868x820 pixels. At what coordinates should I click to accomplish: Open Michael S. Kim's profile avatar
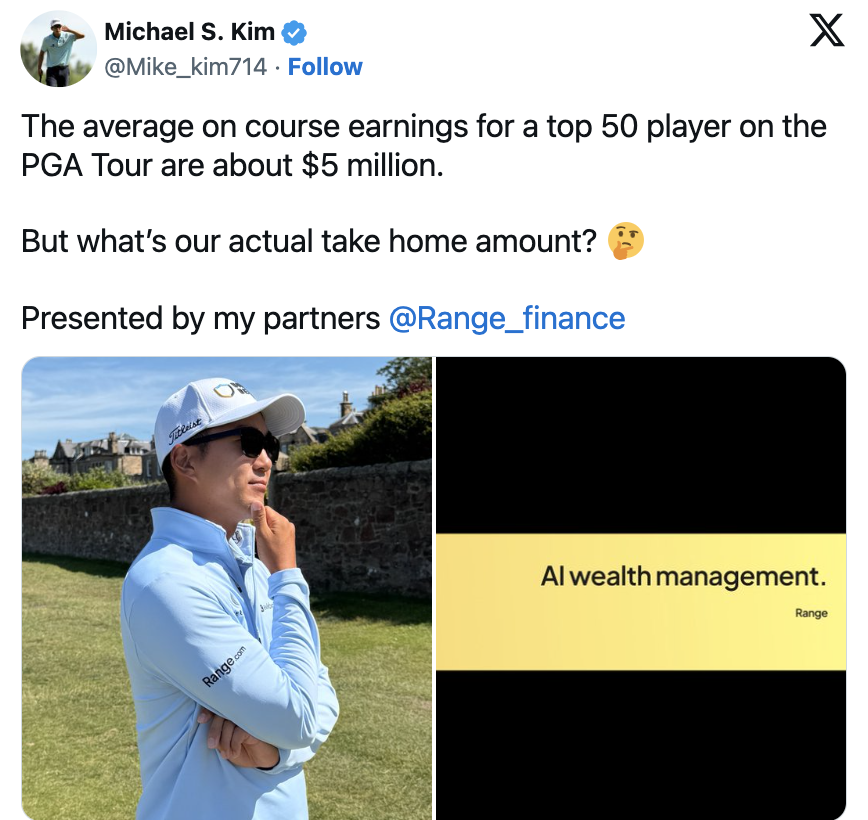pos(59,49)
